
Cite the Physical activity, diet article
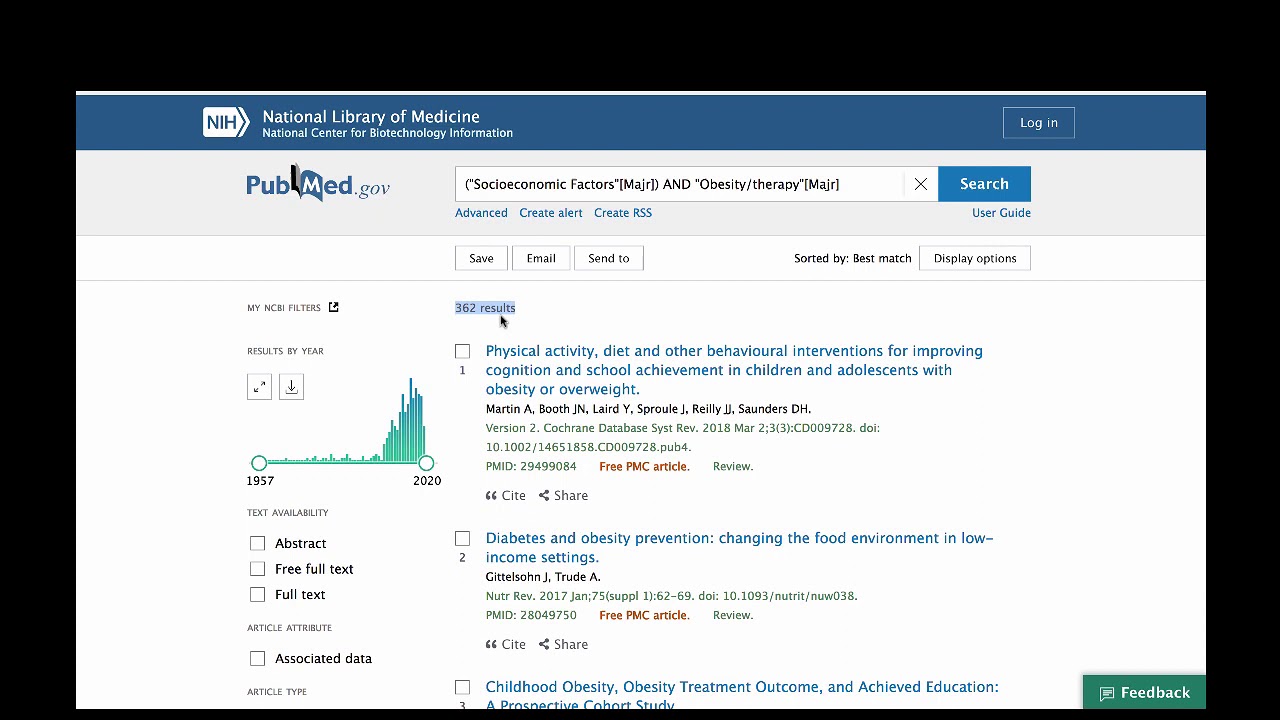(506, 496)
